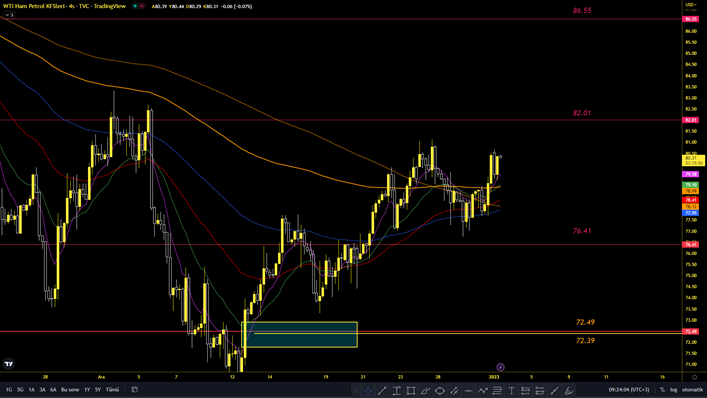Viewport: 707px width, 398px height.
Task: Toggle percent scale mode
Action: (x=662, y=389)
